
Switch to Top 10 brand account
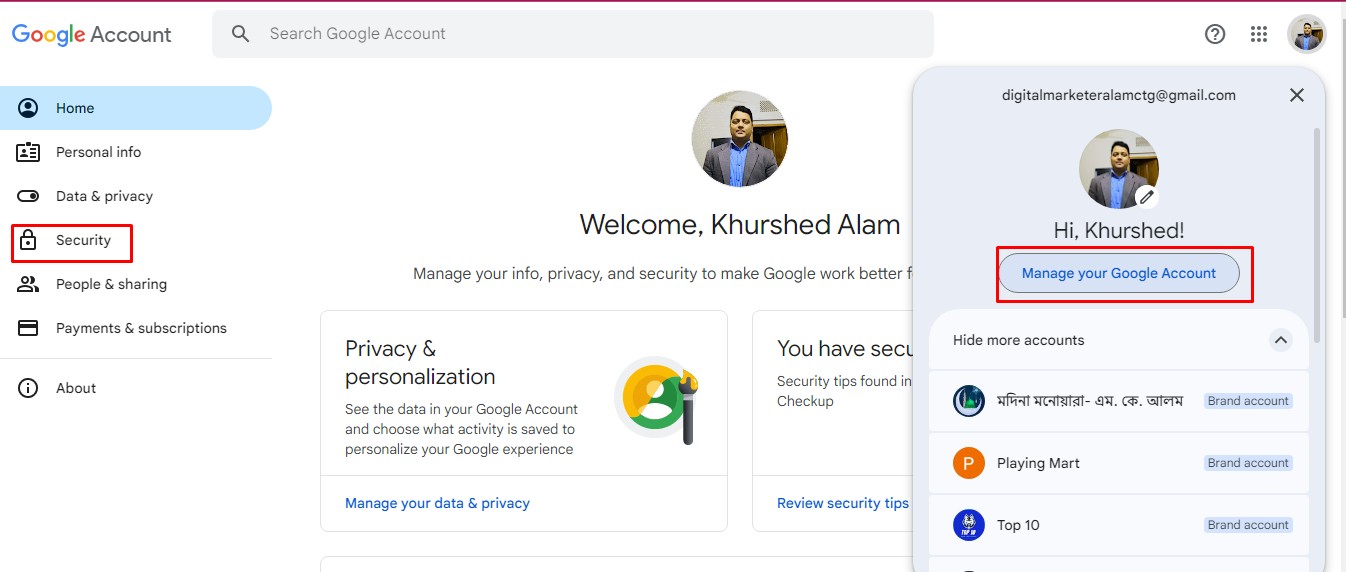[x=1119, y=525]
